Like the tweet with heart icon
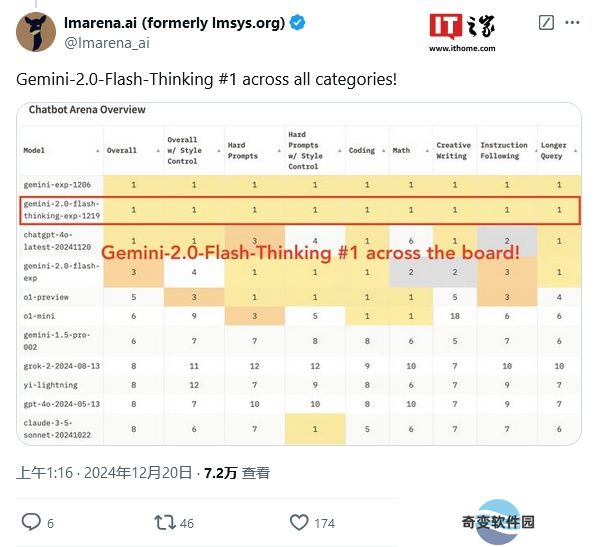Screen dimensions: 598x547 click(299, 522)
